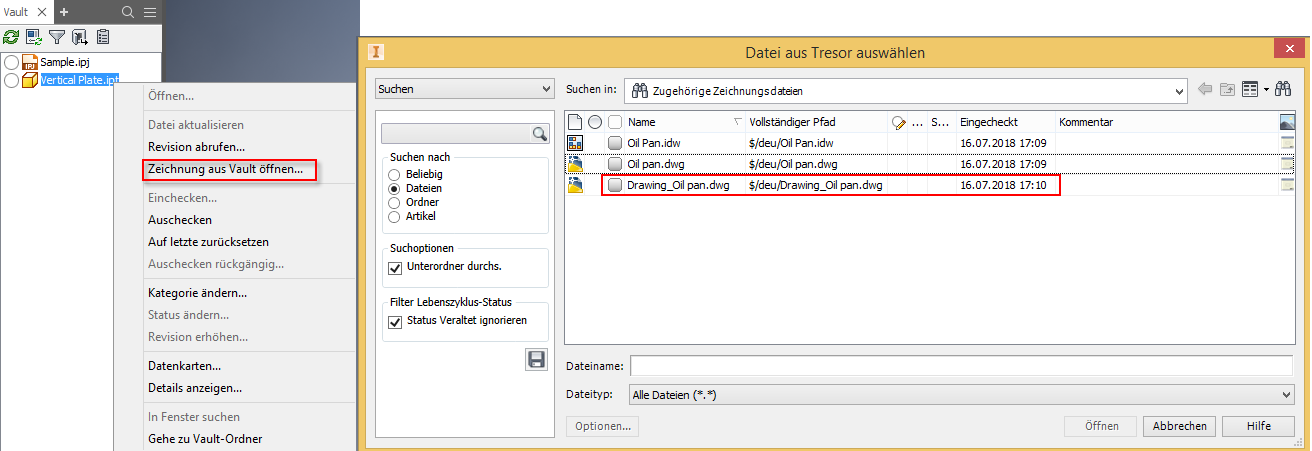Click the date 16.07.2018 17:10

[x=1003, y=185]
